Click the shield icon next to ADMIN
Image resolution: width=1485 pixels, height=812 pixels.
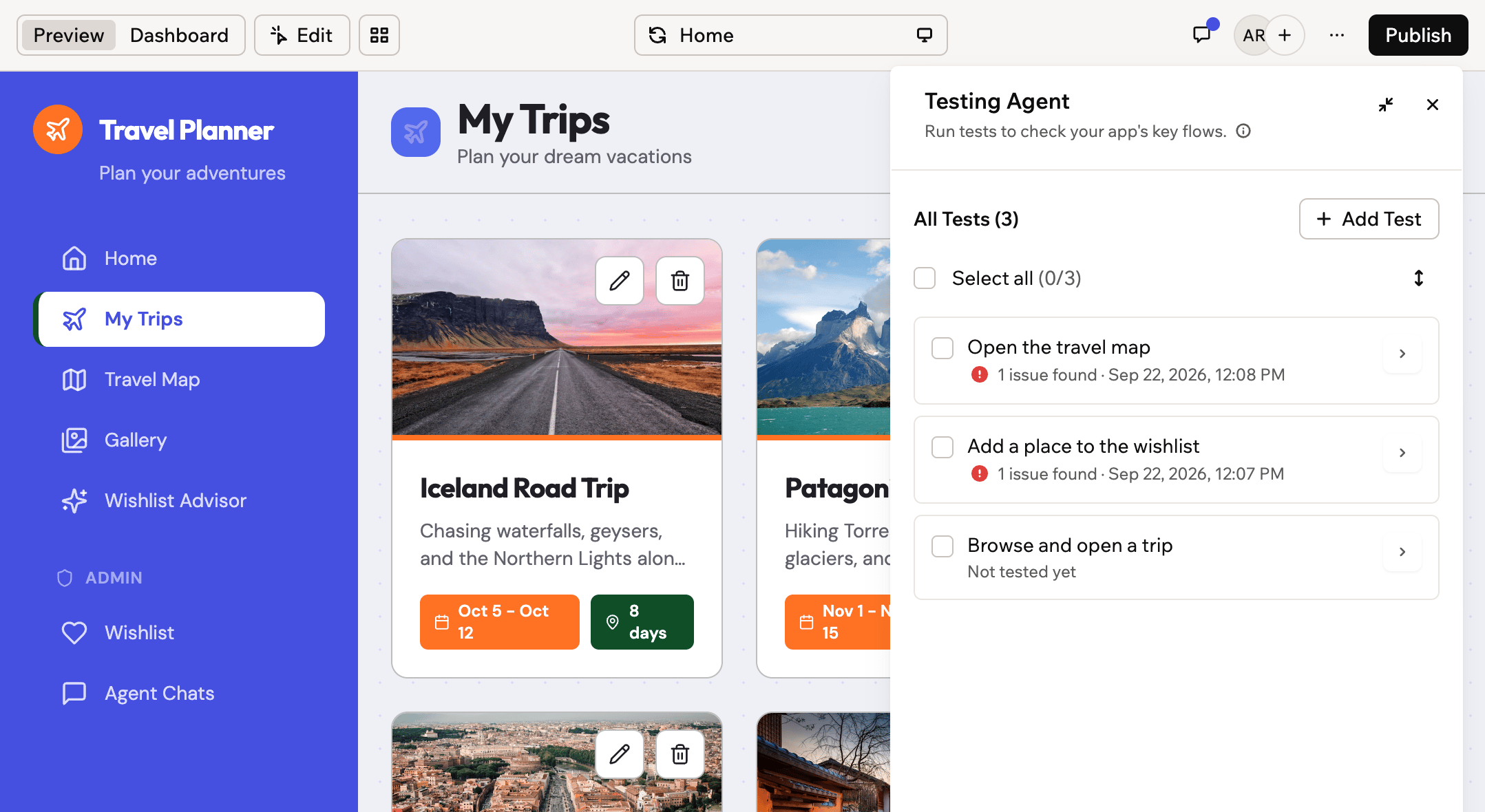coord(65,578)
